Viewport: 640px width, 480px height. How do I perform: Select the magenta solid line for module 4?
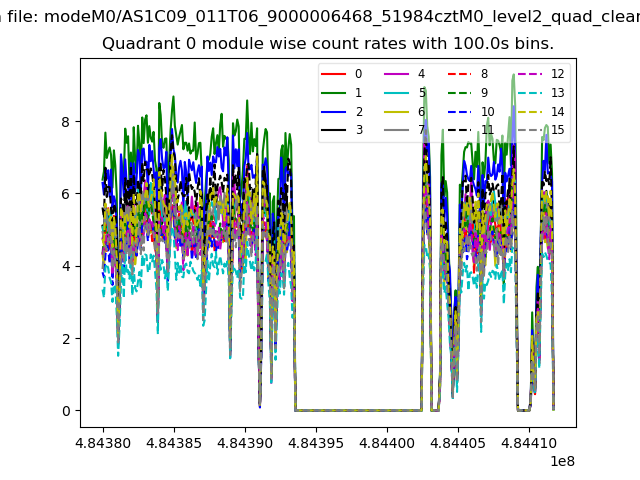click(x=397, y=74)
